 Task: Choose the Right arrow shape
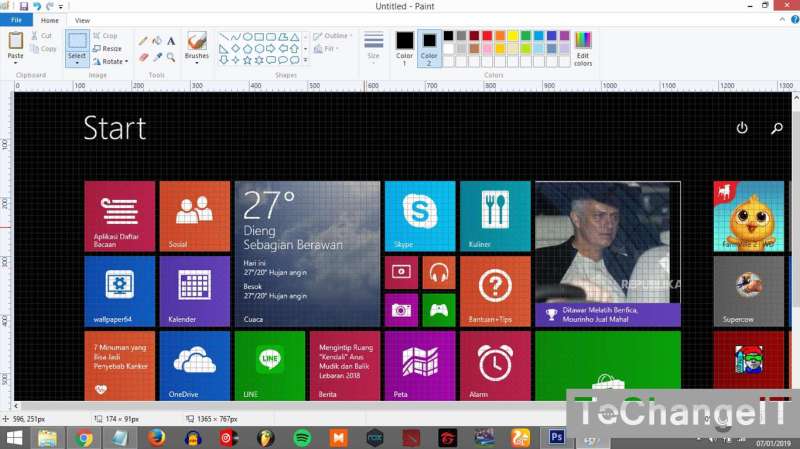click(x=271, y=49)
